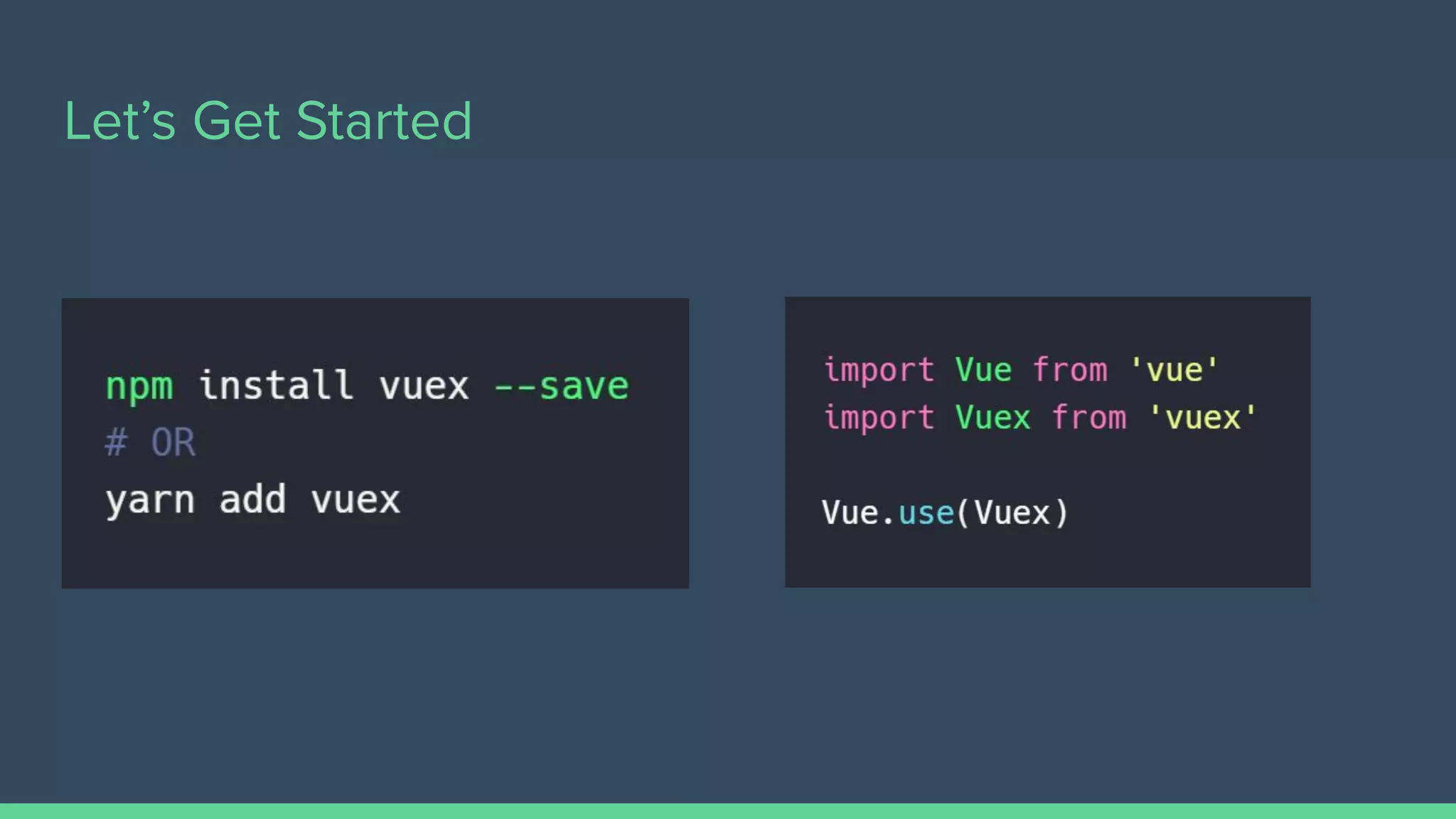Click the word "install" in the npm command
1456x819 pixels.
coord(276,385)
